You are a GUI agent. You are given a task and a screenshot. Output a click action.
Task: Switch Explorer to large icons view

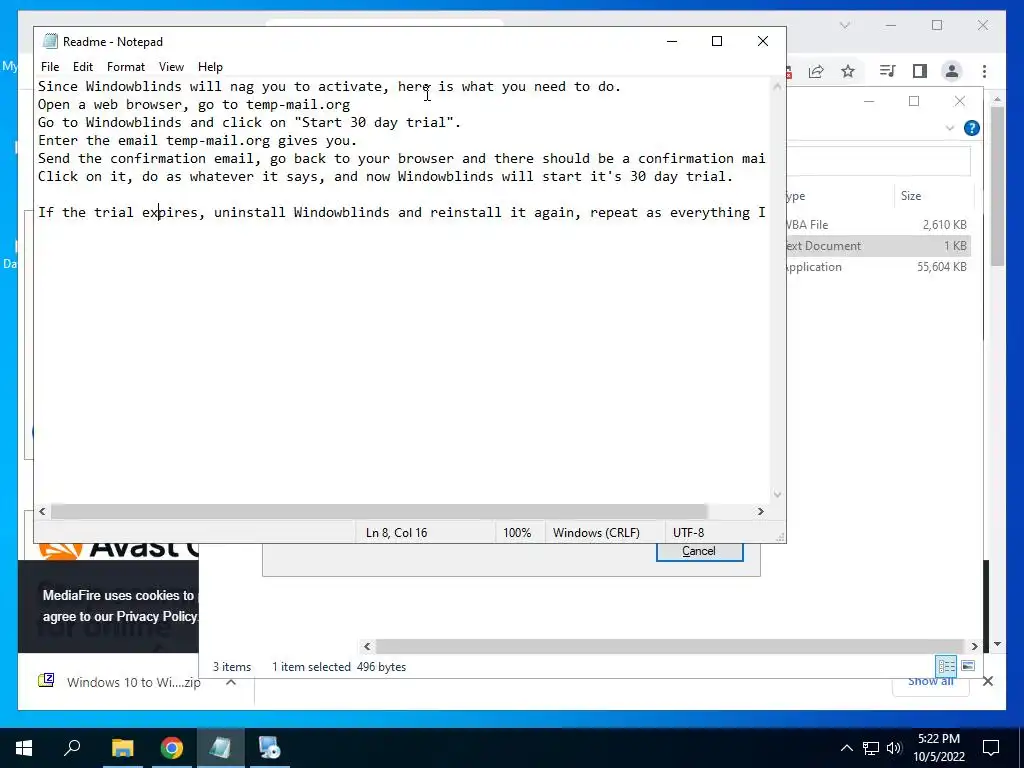click(x=968, y=666)
